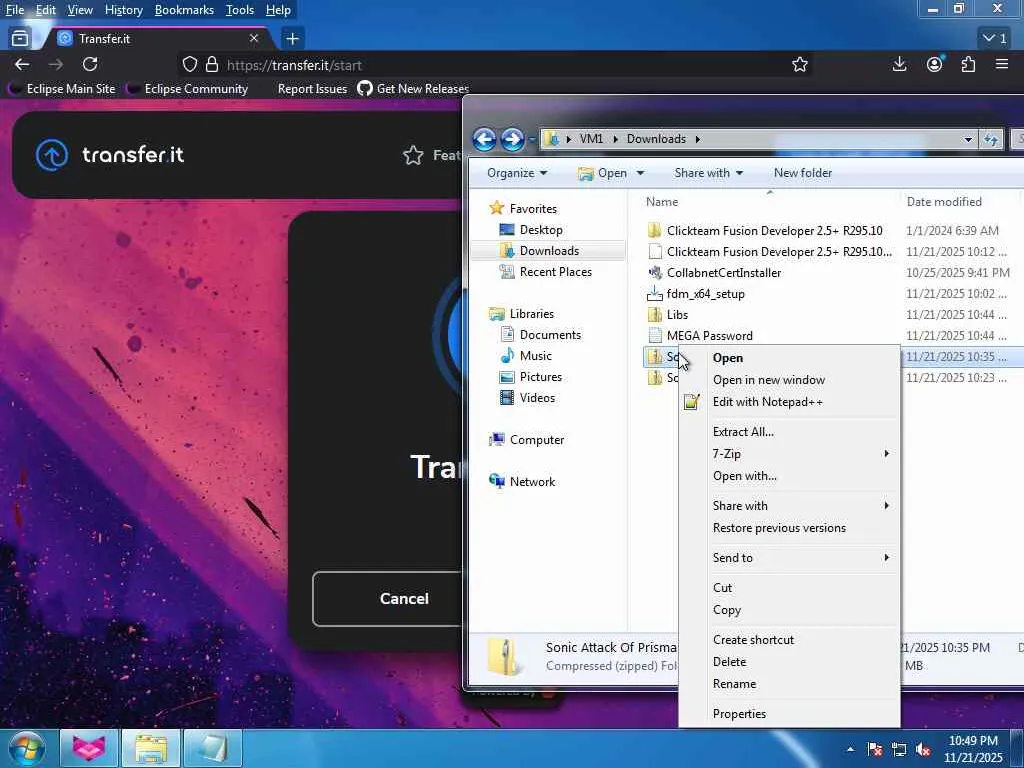Click the VM1 breadcrumb arrow
This screenshot has height=768, width=1024.
(x=615, y=139)
